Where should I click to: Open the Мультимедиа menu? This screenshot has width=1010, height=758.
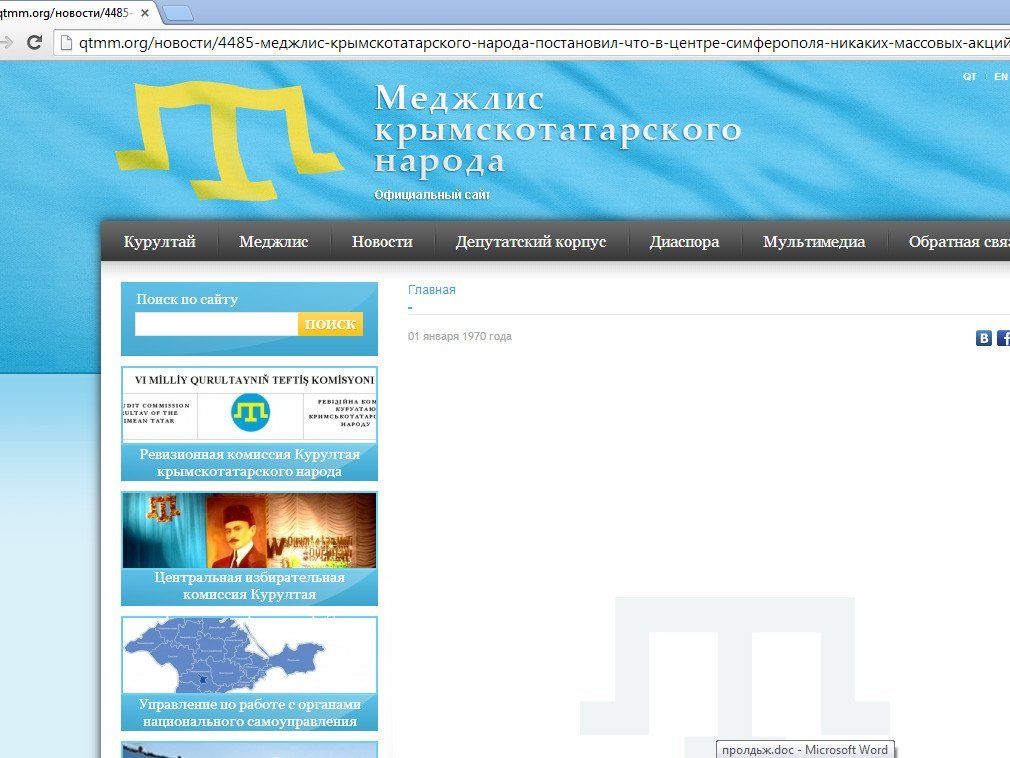814,242
